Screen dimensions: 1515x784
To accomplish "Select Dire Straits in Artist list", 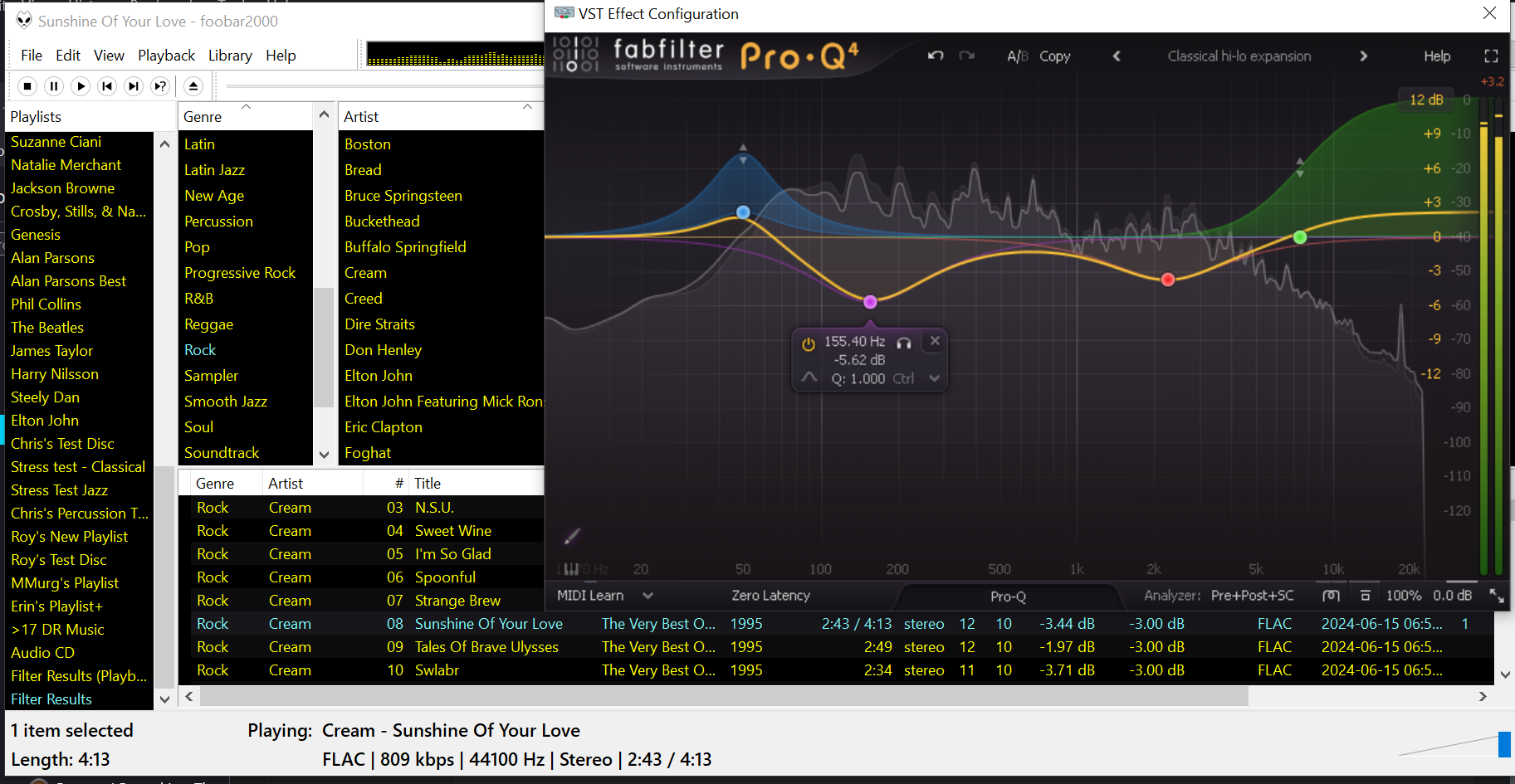I will click(379, 324).
